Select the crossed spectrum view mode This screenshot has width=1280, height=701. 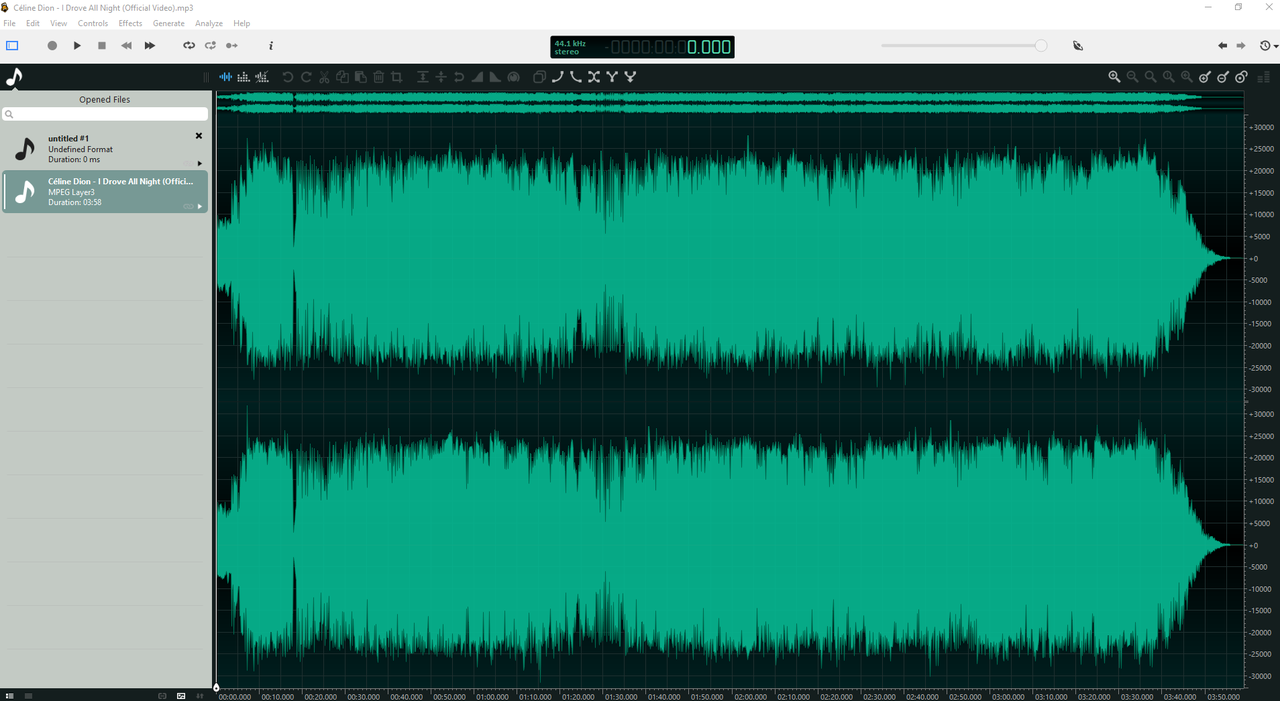point(261,77)
